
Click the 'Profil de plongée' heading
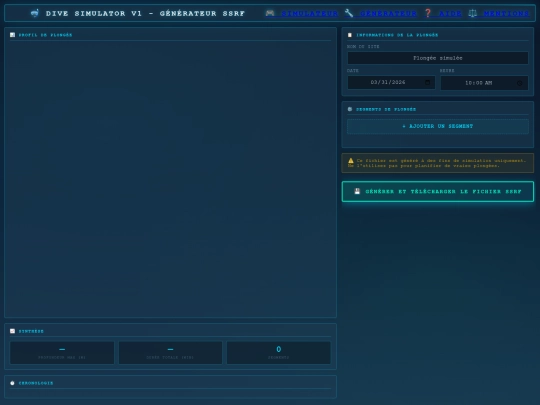click(45, 35)
